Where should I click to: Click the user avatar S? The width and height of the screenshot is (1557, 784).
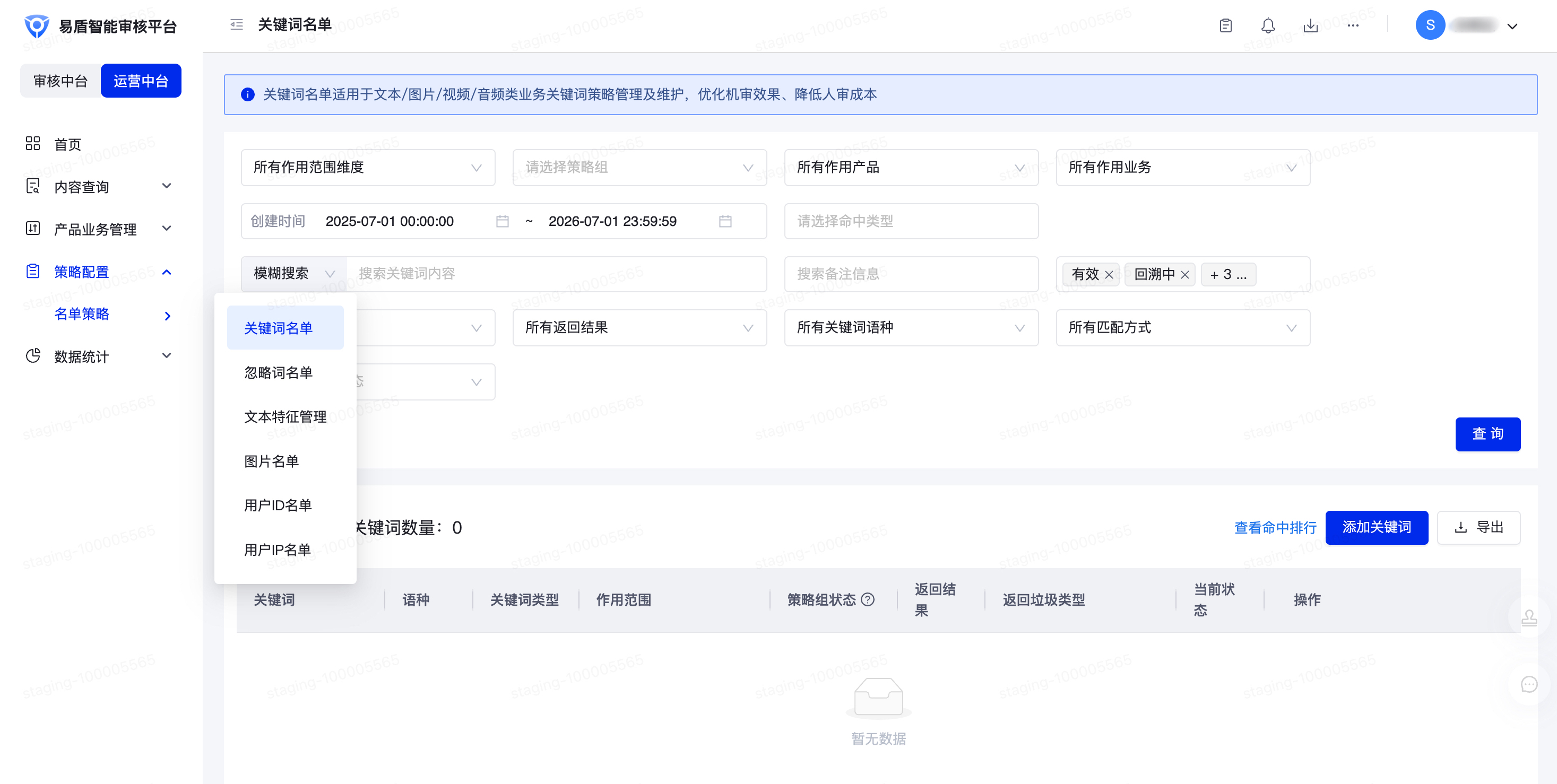(x=1430, y=25)
